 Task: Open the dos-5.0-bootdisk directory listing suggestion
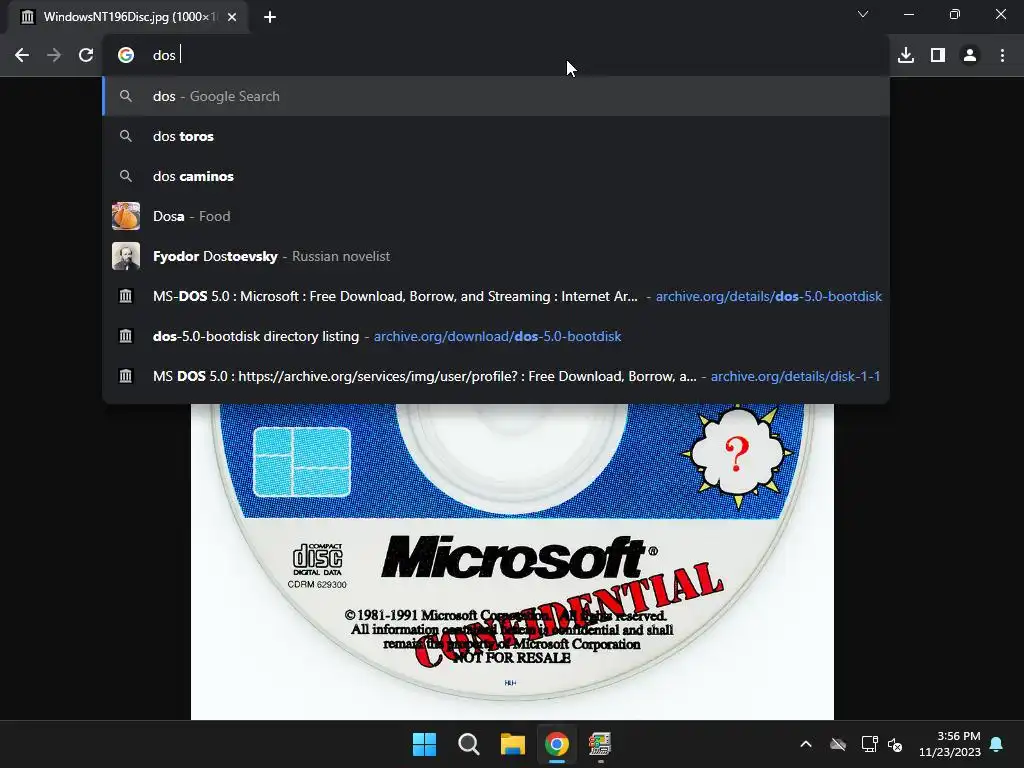pyautogui.click(x=496, y=336)
